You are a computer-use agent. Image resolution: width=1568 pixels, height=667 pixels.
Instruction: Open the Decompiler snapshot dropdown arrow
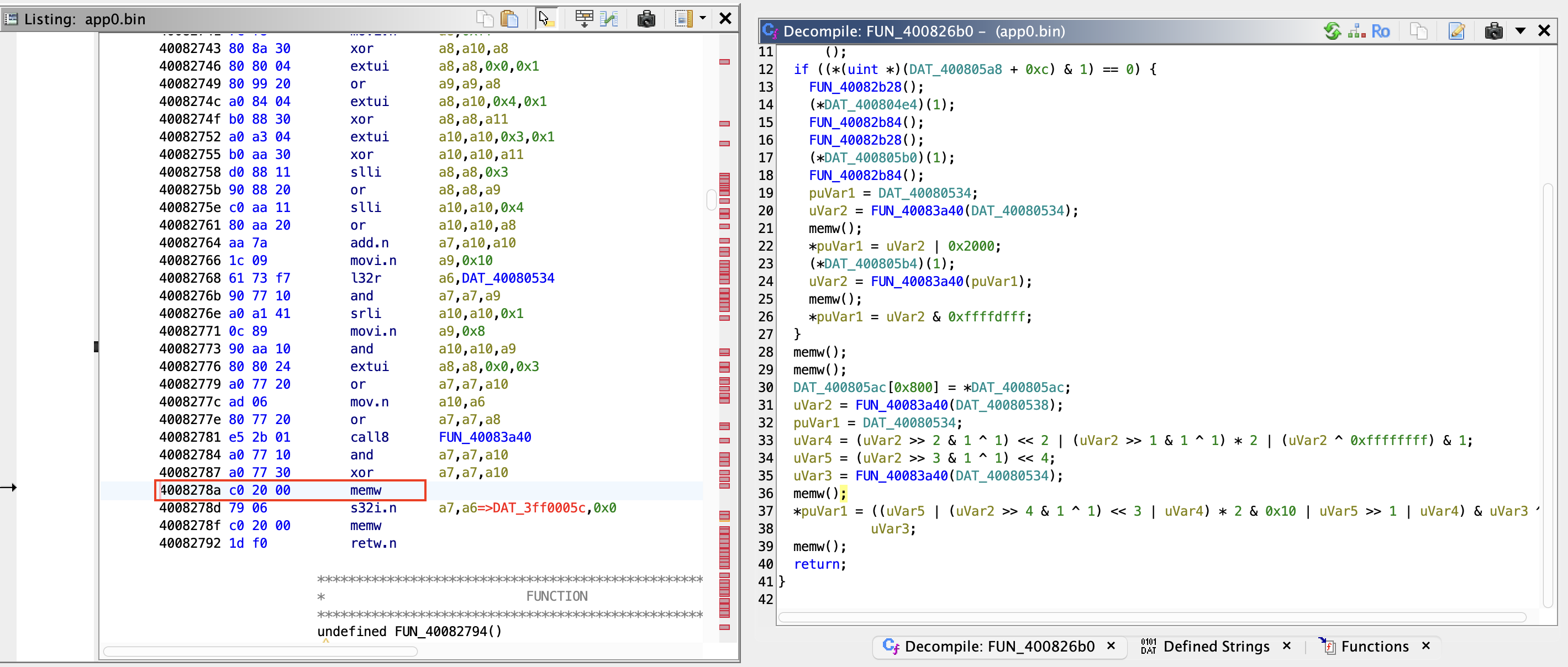click(1520, 31)
